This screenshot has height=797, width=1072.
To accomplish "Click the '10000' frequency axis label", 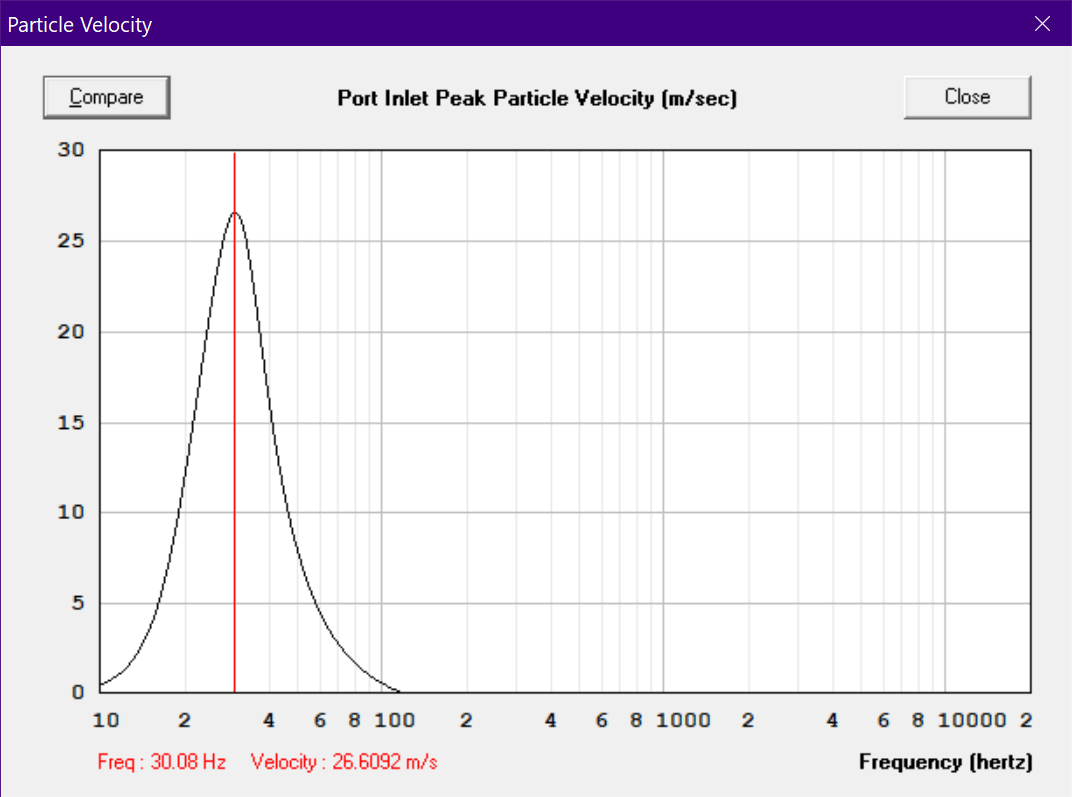I will click(972, 720).
